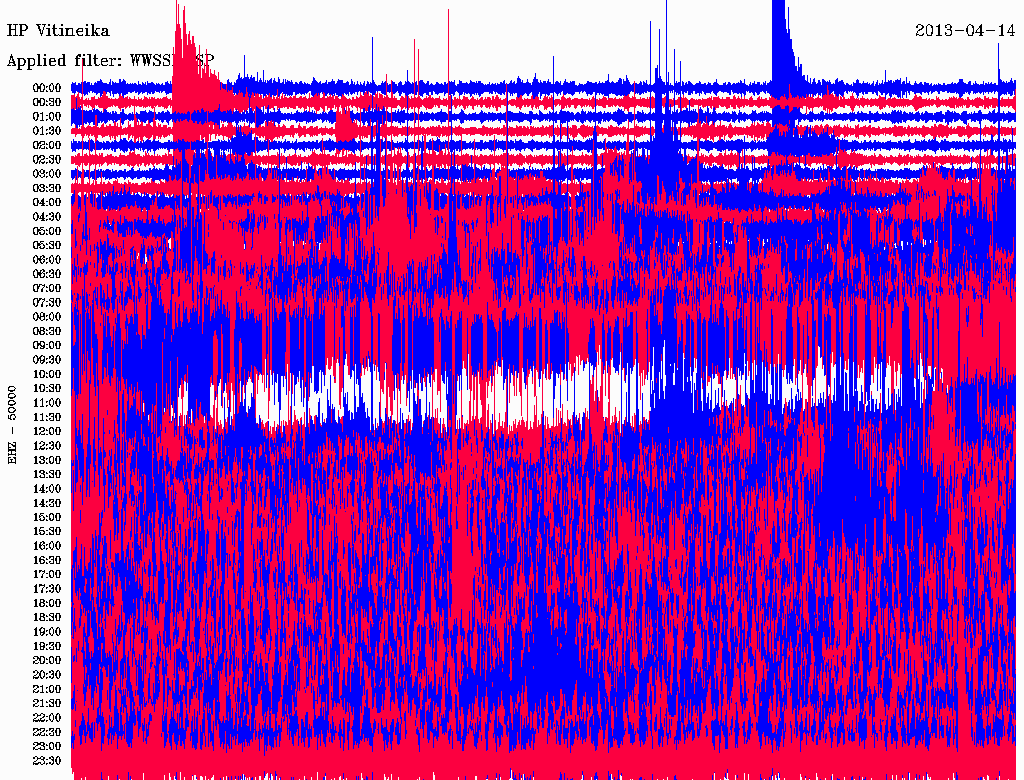Click the 06:30 time label
Image resolution: width=1024 pixels, height=780 pixels.
coord(47,274)
